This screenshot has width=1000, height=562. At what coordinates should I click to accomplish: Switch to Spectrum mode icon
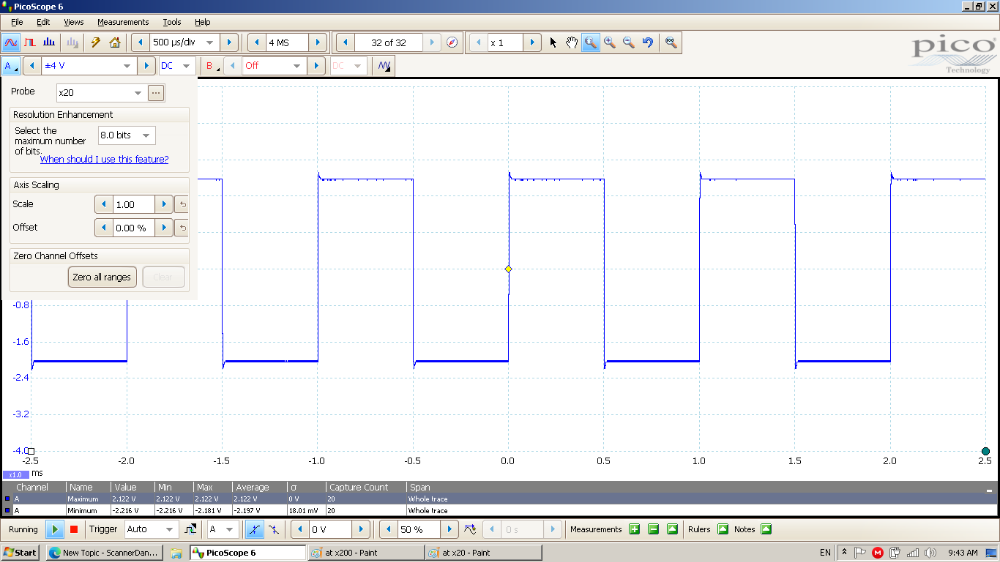[x=49, y=43]
